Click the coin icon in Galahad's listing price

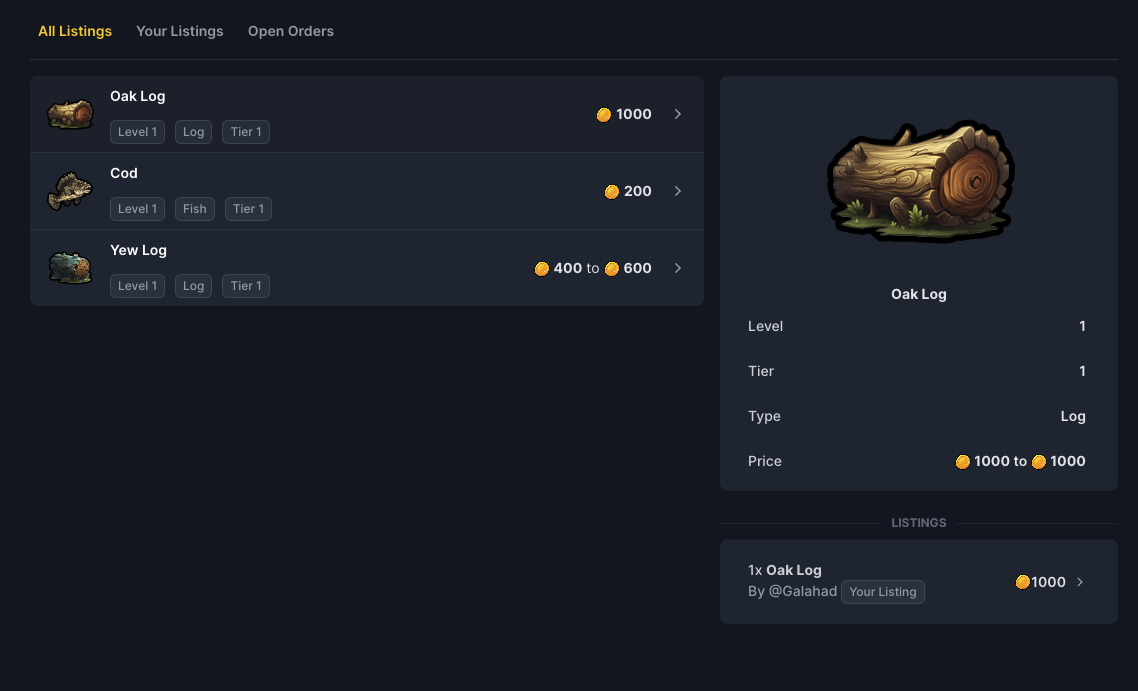(1022, 582)
